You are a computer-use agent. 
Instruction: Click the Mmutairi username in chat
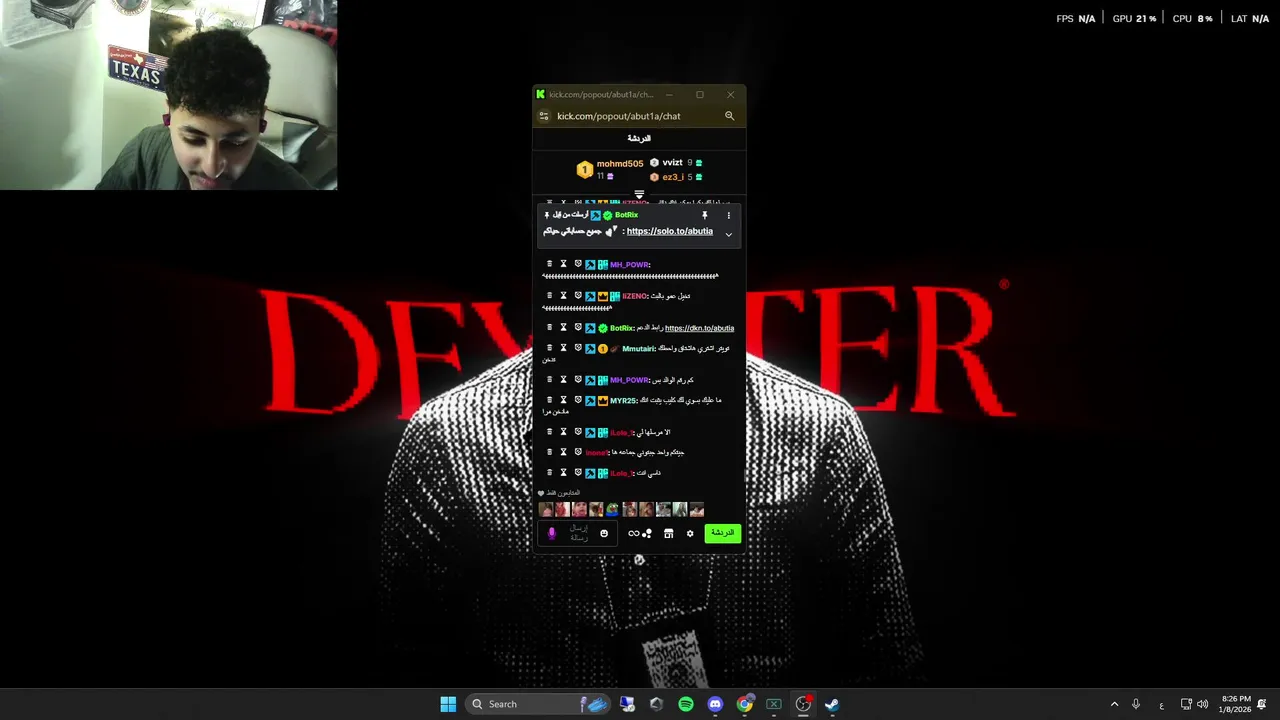[x=636, y=349]
